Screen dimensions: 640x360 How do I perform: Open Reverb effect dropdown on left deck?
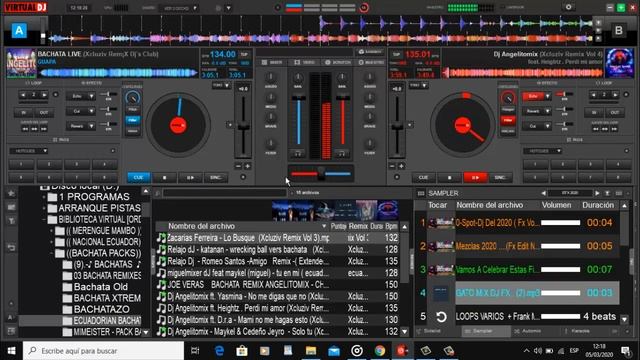tap(91, 126)
